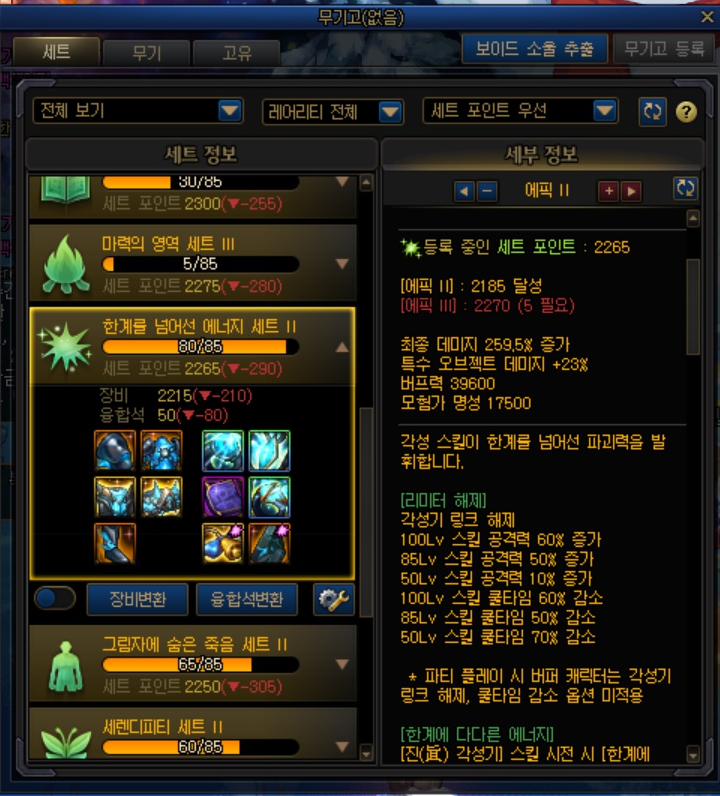
Task: Increase epic tier with plus button
Action: (x=609, y=191)
